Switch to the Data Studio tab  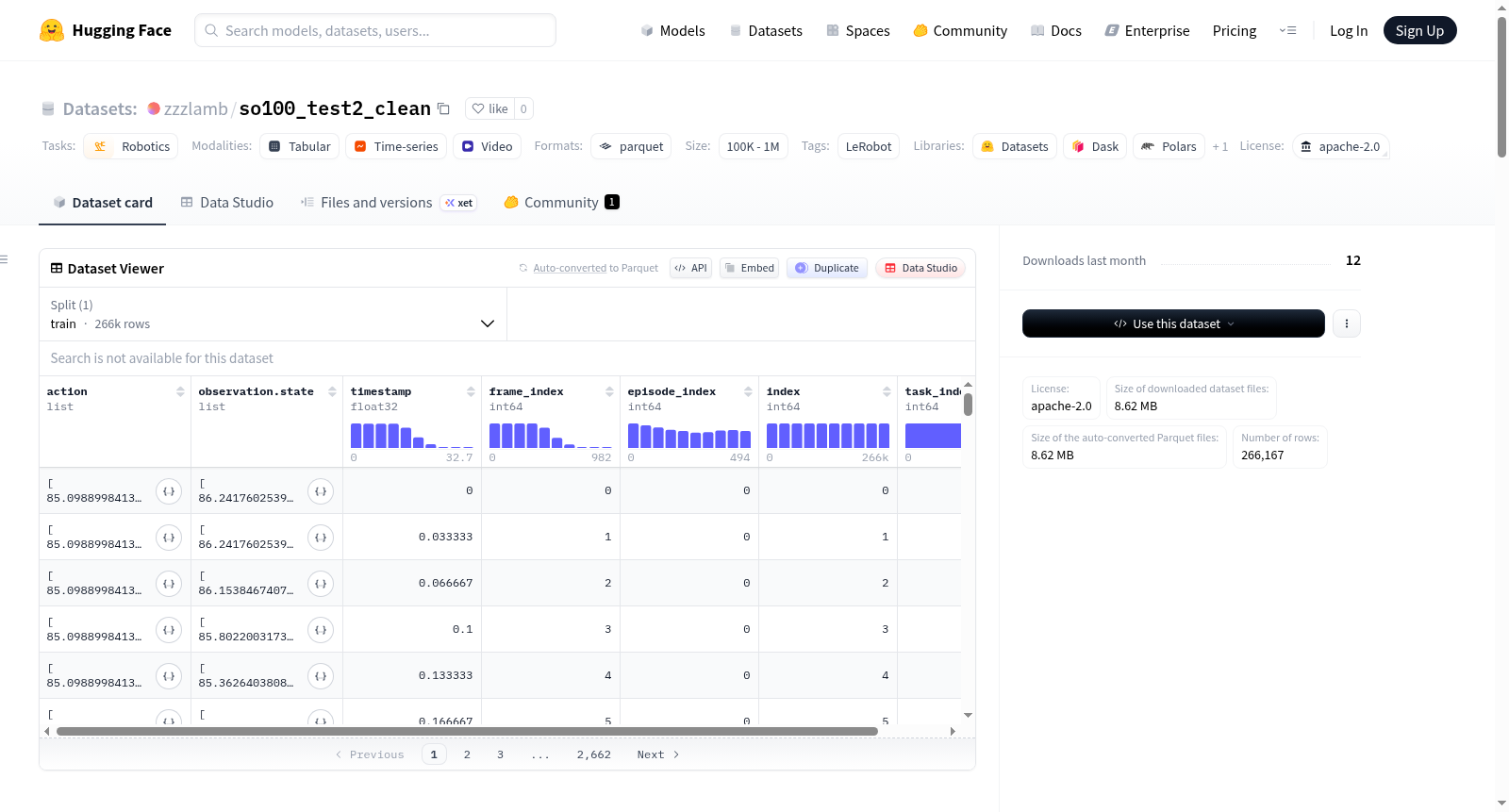pos(227,203)
